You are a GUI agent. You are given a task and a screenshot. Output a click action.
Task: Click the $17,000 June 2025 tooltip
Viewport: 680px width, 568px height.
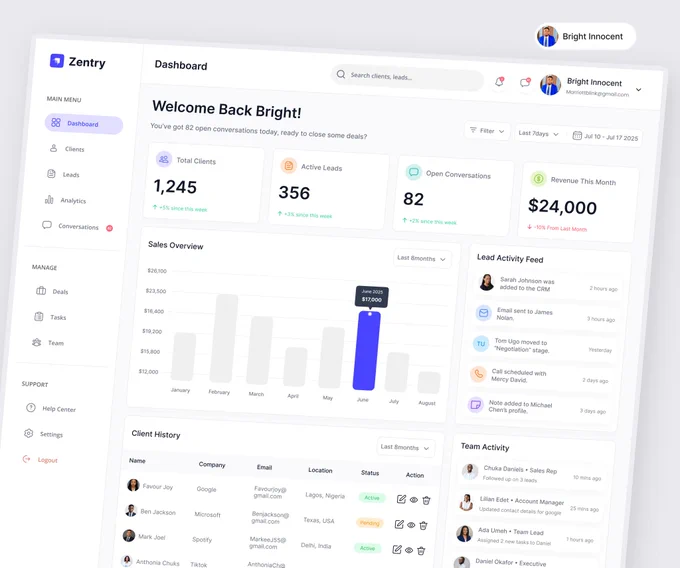tap(372, 297)
